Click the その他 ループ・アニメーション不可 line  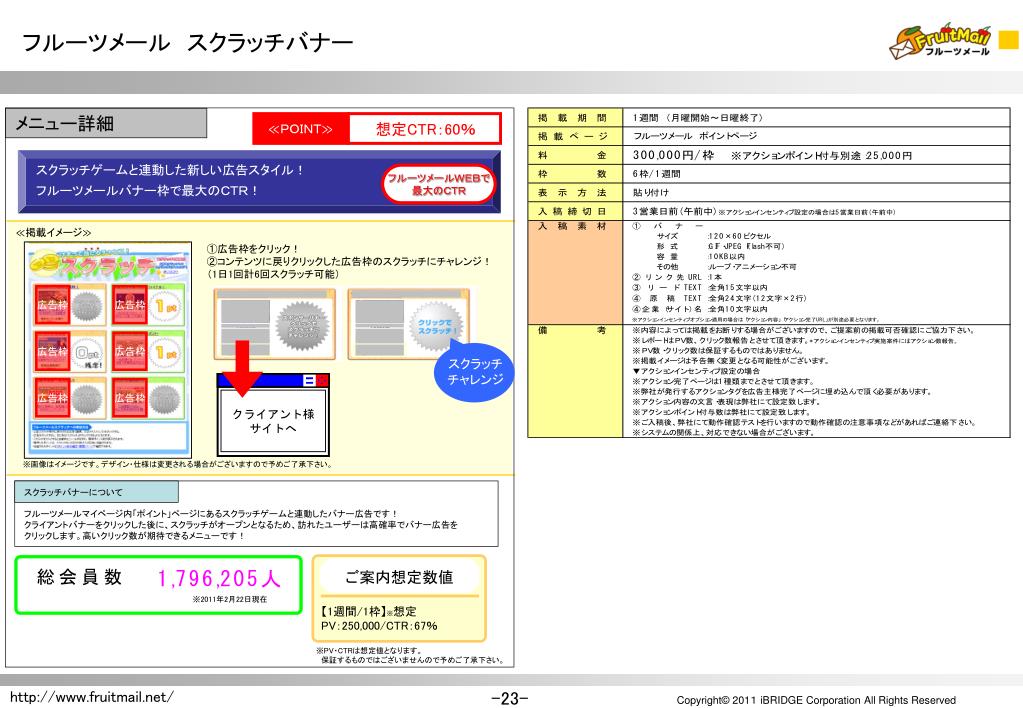(x=726, y=267)
